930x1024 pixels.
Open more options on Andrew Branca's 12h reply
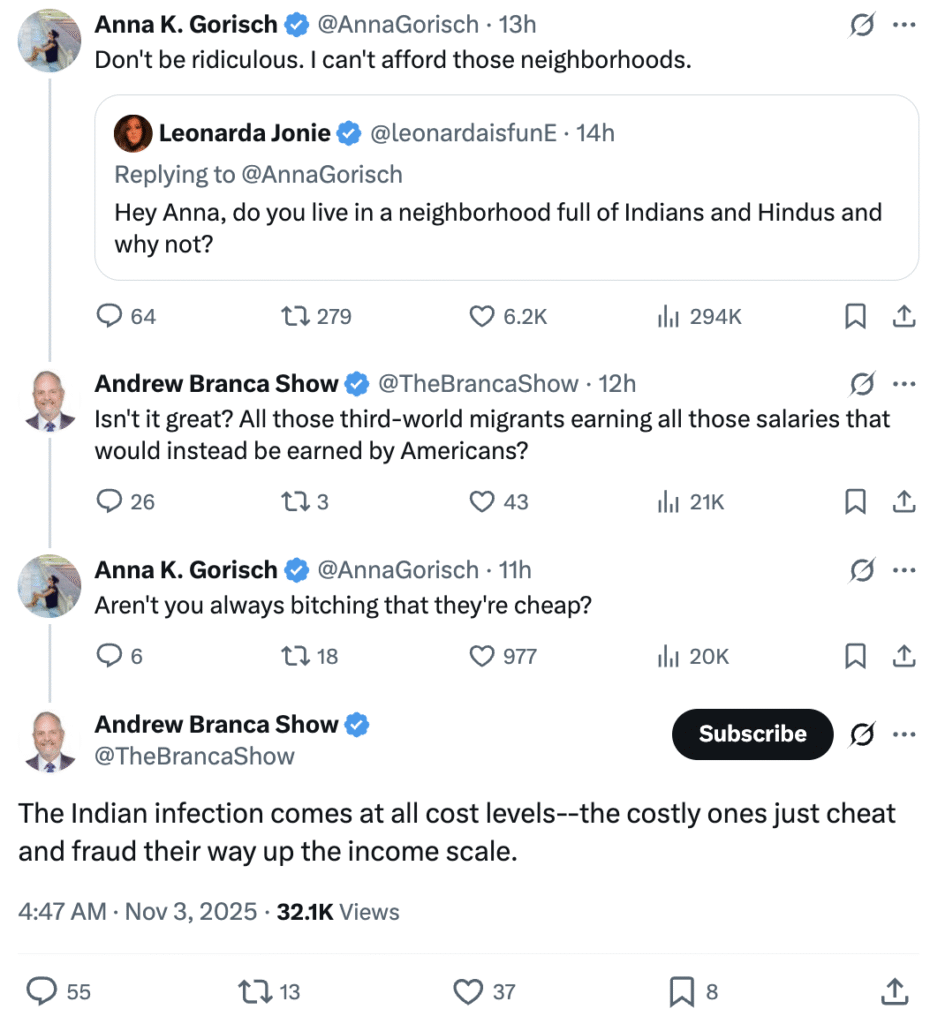pos(903,384)
